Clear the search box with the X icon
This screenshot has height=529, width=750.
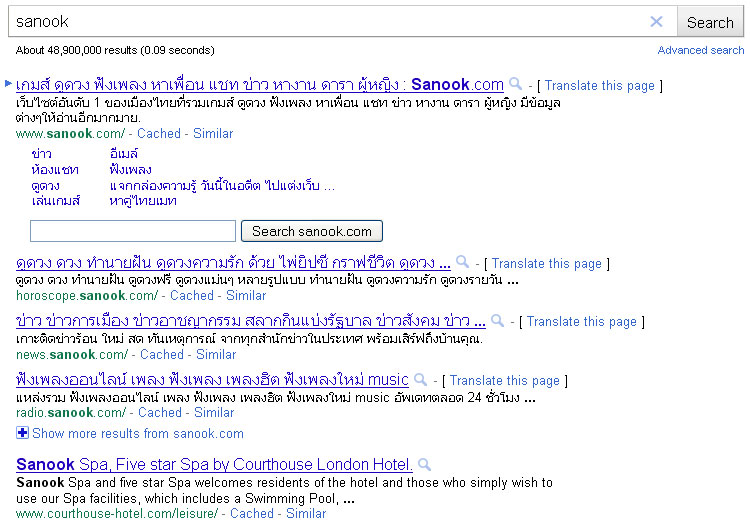tap(656, 22)
